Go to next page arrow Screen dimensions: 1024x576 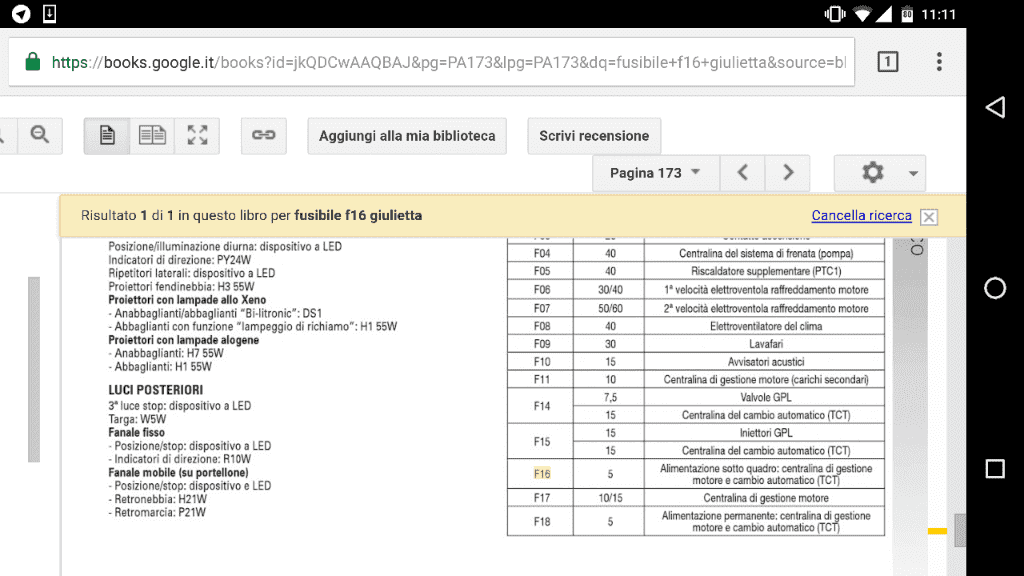pyautogui.click(x=788, y=173)
